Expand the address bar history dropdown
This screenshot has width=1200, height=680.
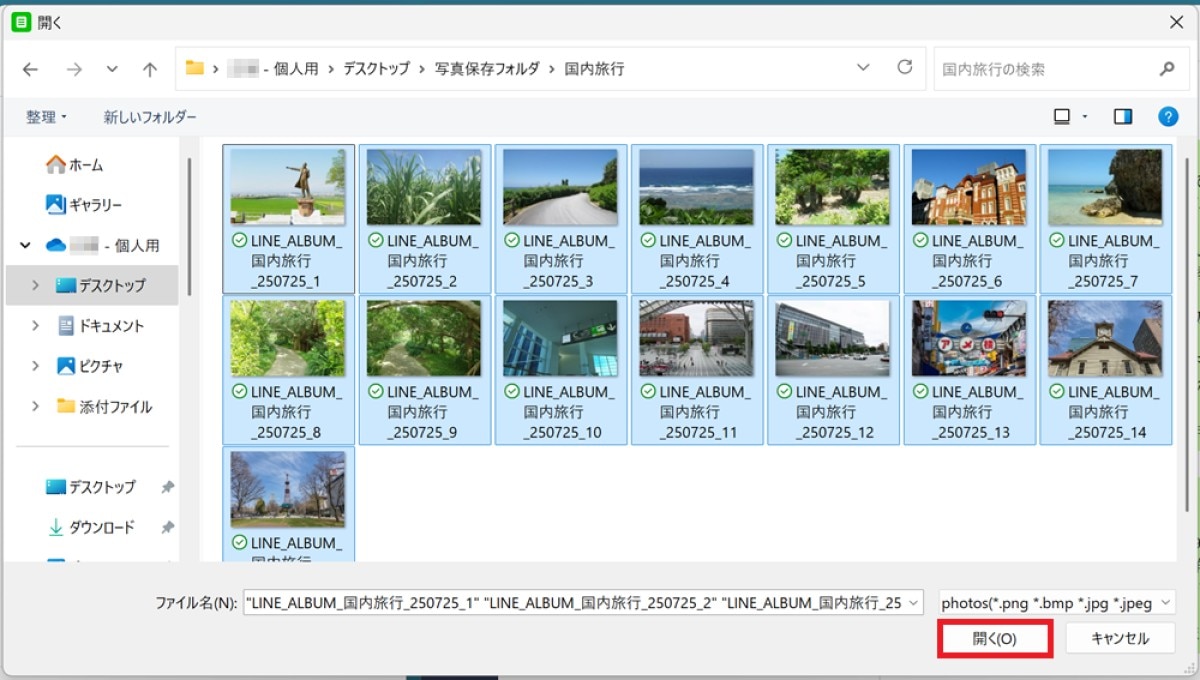pos(864,68)
